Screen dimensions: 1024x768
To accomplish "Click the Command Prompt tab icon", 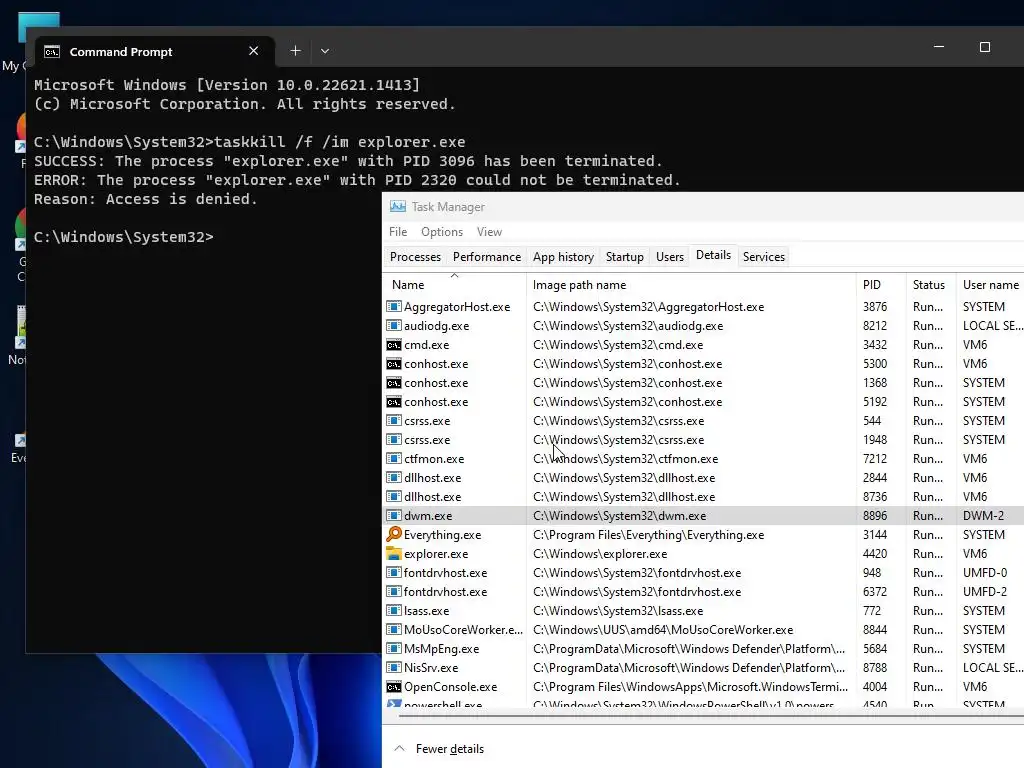I will point(52,52).
